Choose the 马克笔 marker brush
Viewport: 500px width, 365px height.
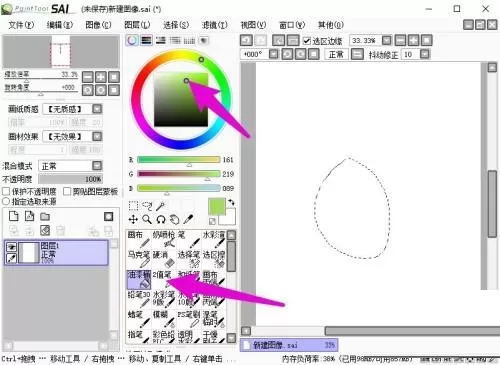pos(139,259)
